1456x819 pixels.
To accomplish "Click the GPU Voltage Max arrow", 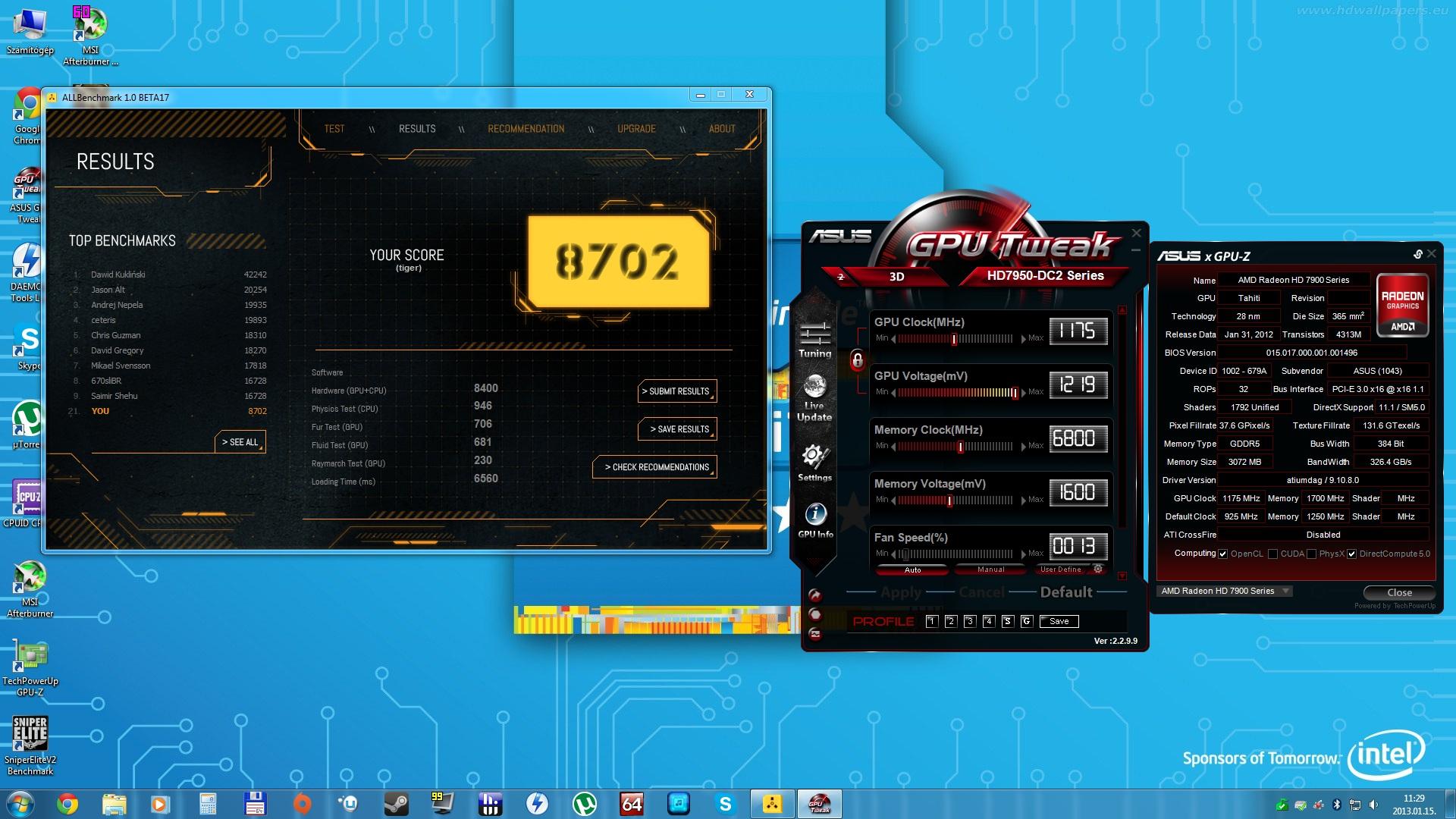I will click(1023, 393).
